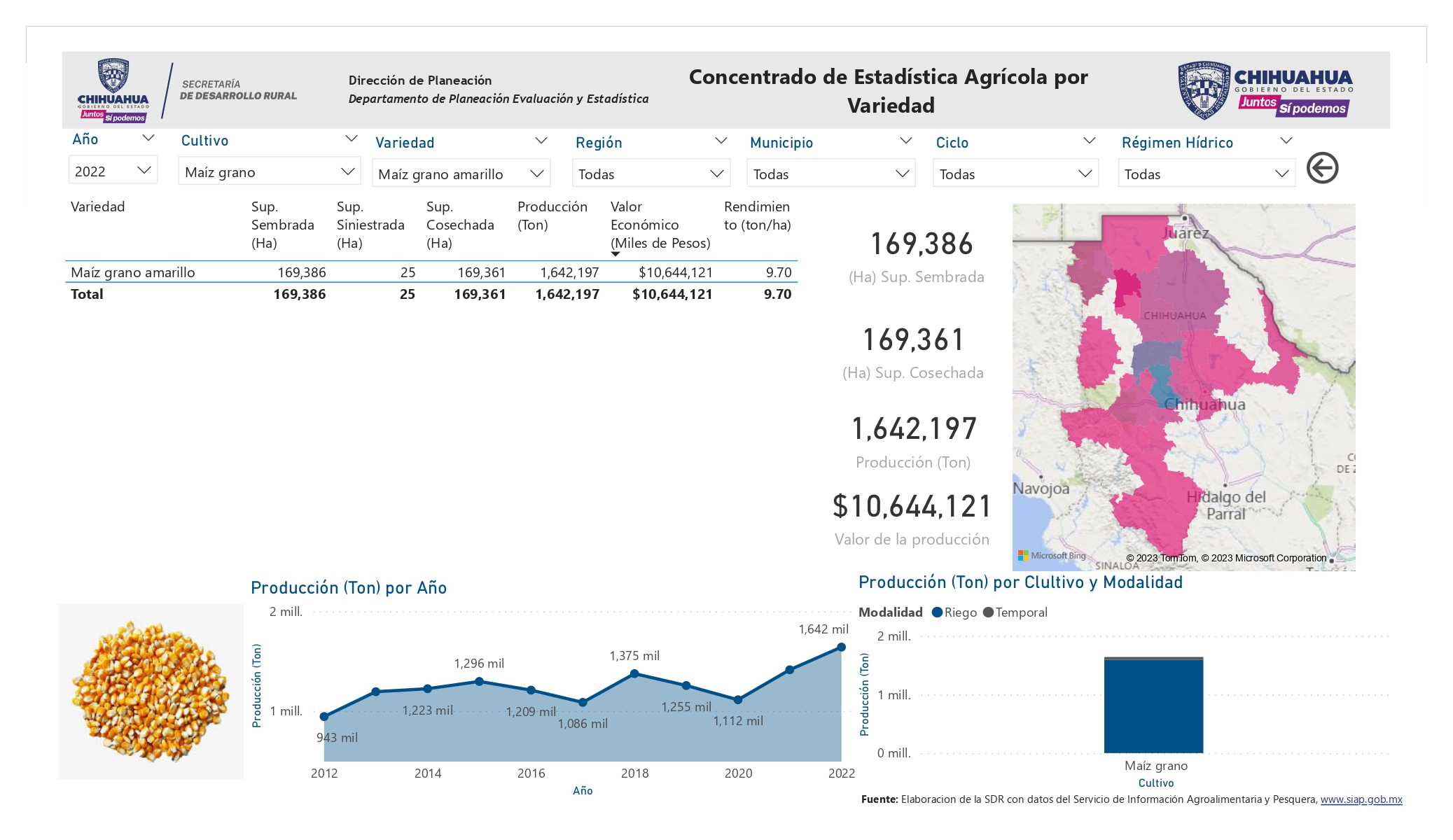The image size is (1453, 840).
Task: Sort by Sup. Sembrada (Ha) column header
Action: (x=283, y=225)
